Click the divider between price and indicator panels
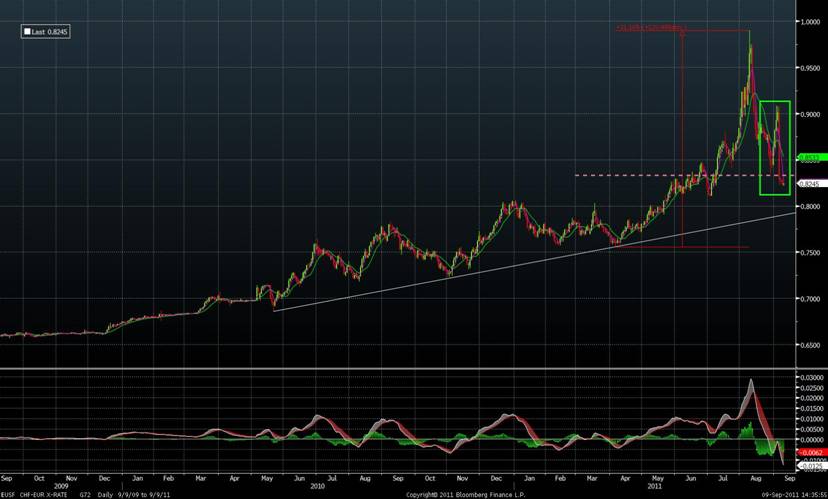The image size is (828, 499). pos(400,368)
